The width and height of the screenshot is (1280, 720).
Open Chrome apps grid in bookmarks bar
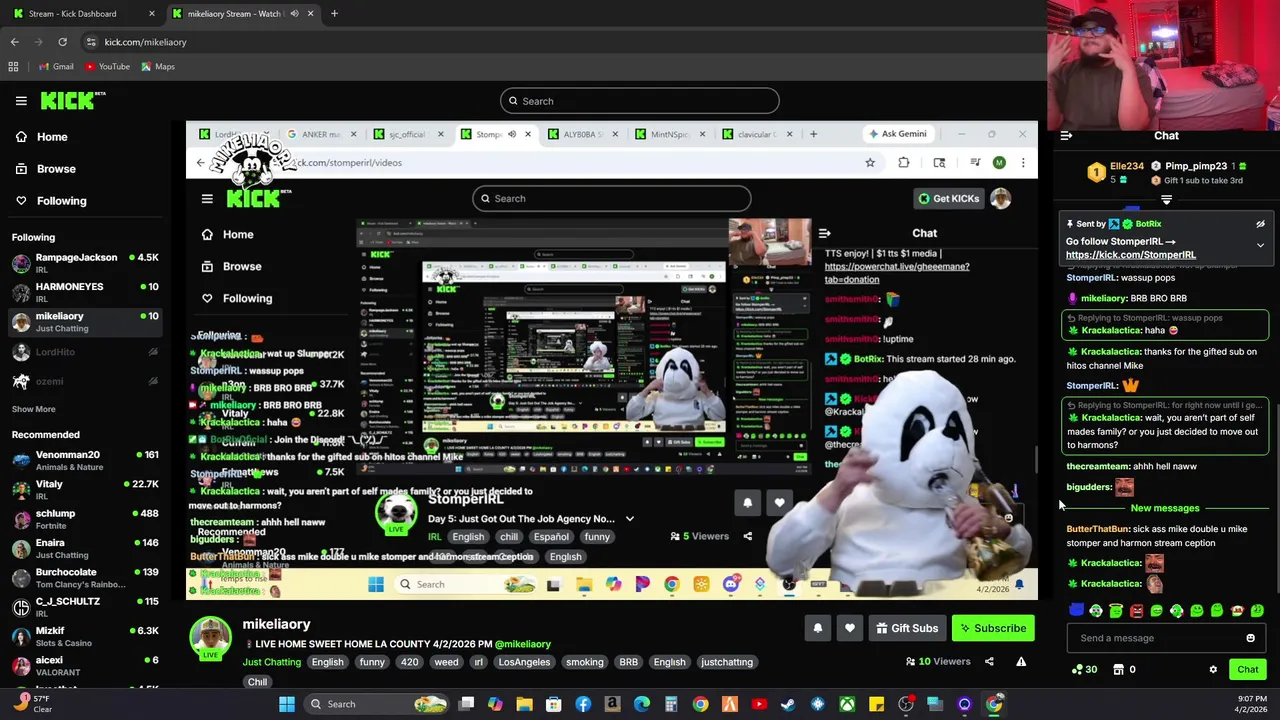[13, 67]
